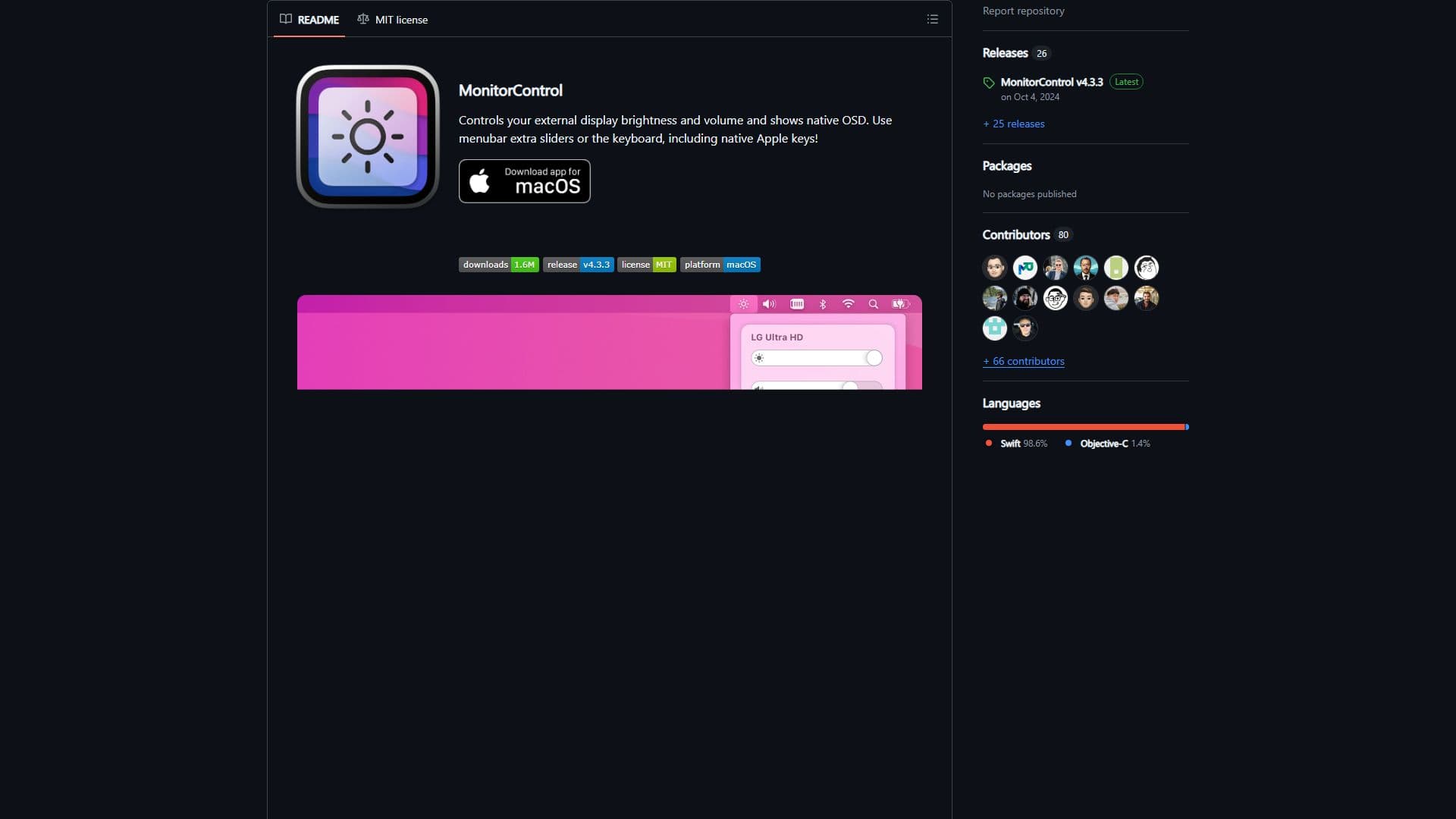Click the third contributor avatar in top row
Viewport: 1456px width, 819px height.
1056,268
